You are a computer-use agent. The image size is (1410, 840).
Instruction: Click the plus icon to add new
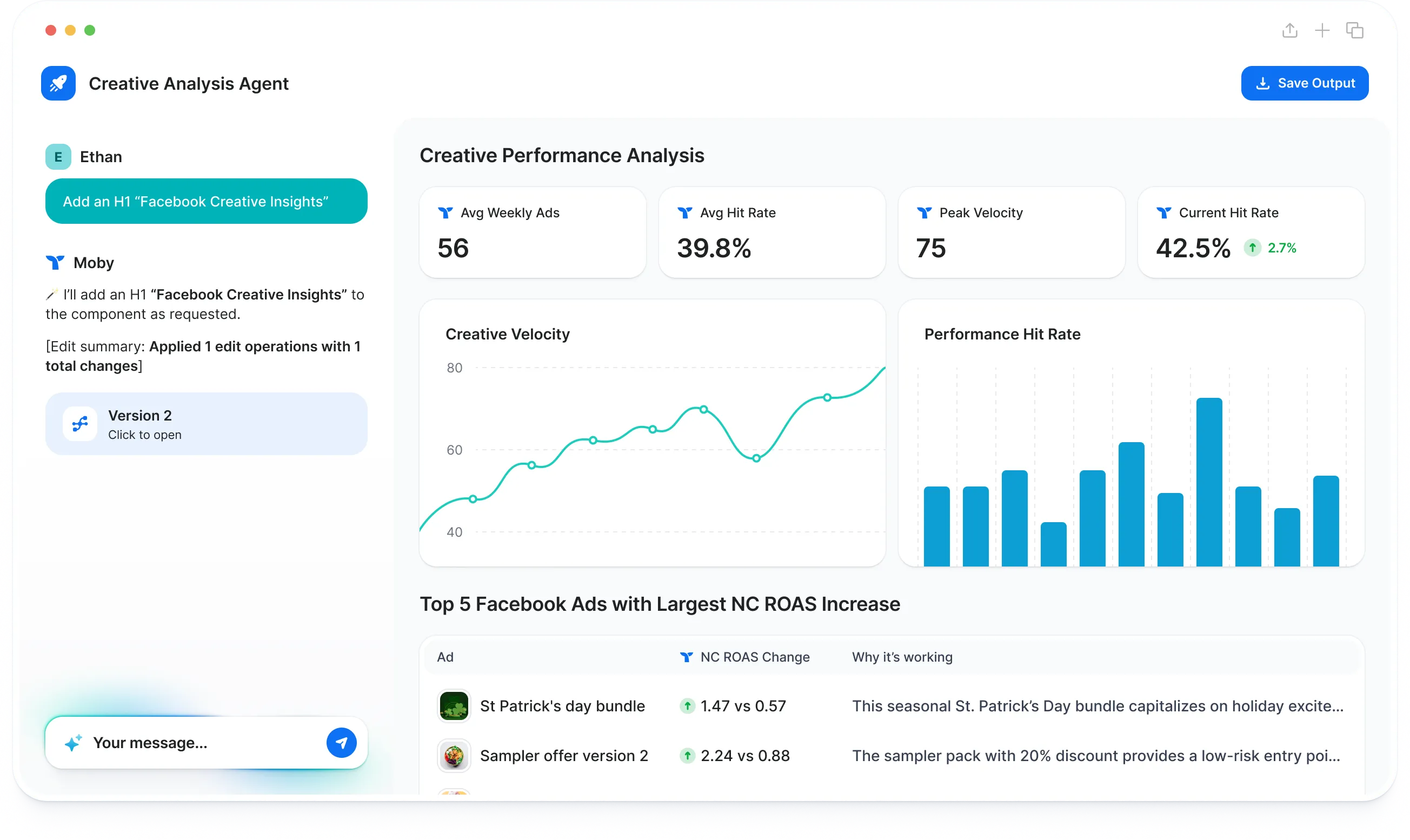coord(1322,31)
